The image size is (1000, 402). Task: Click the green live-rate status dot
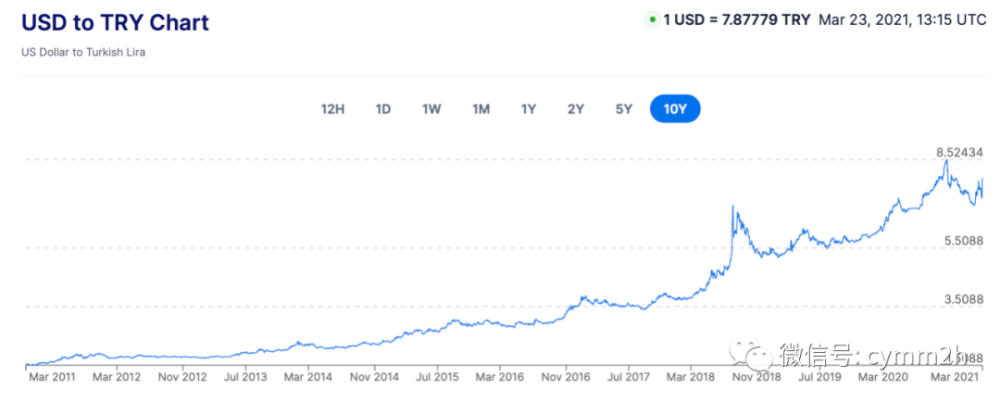(x=652, y=19)
